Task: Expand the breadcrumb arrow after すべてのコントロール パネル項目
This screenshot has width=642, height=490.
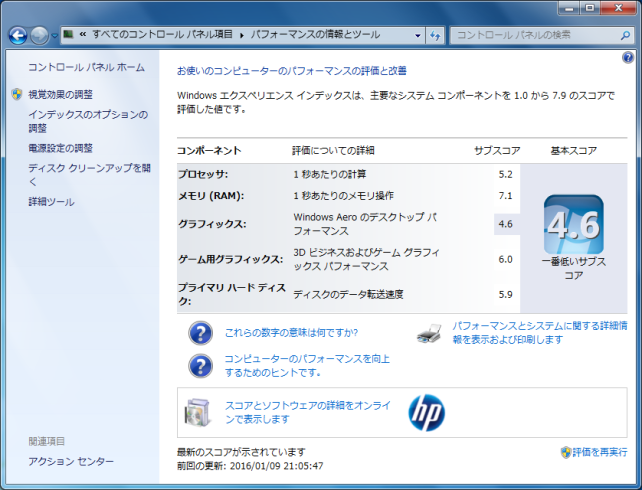Action: point(242,35)
